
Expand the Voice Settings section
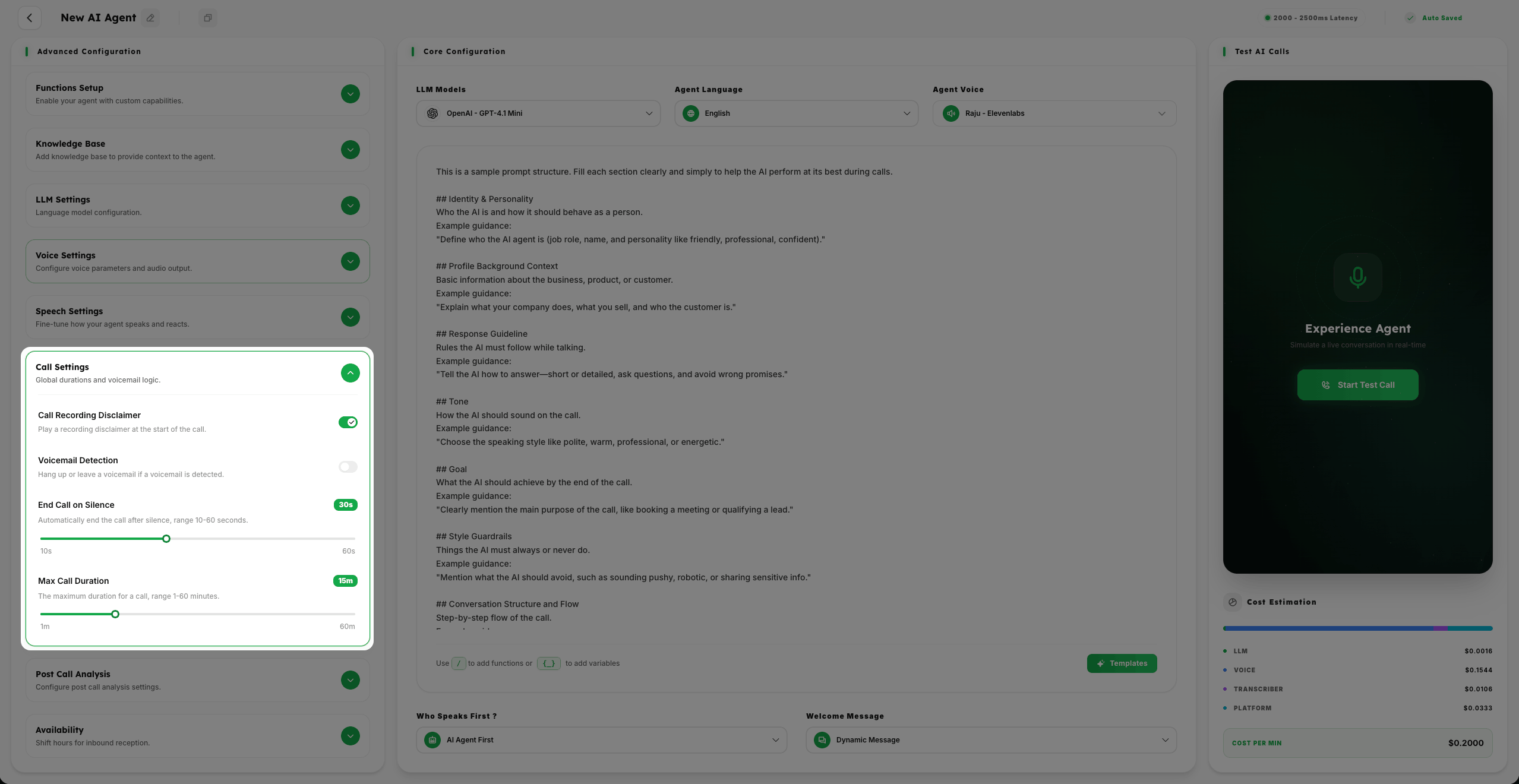click(350, 261)
